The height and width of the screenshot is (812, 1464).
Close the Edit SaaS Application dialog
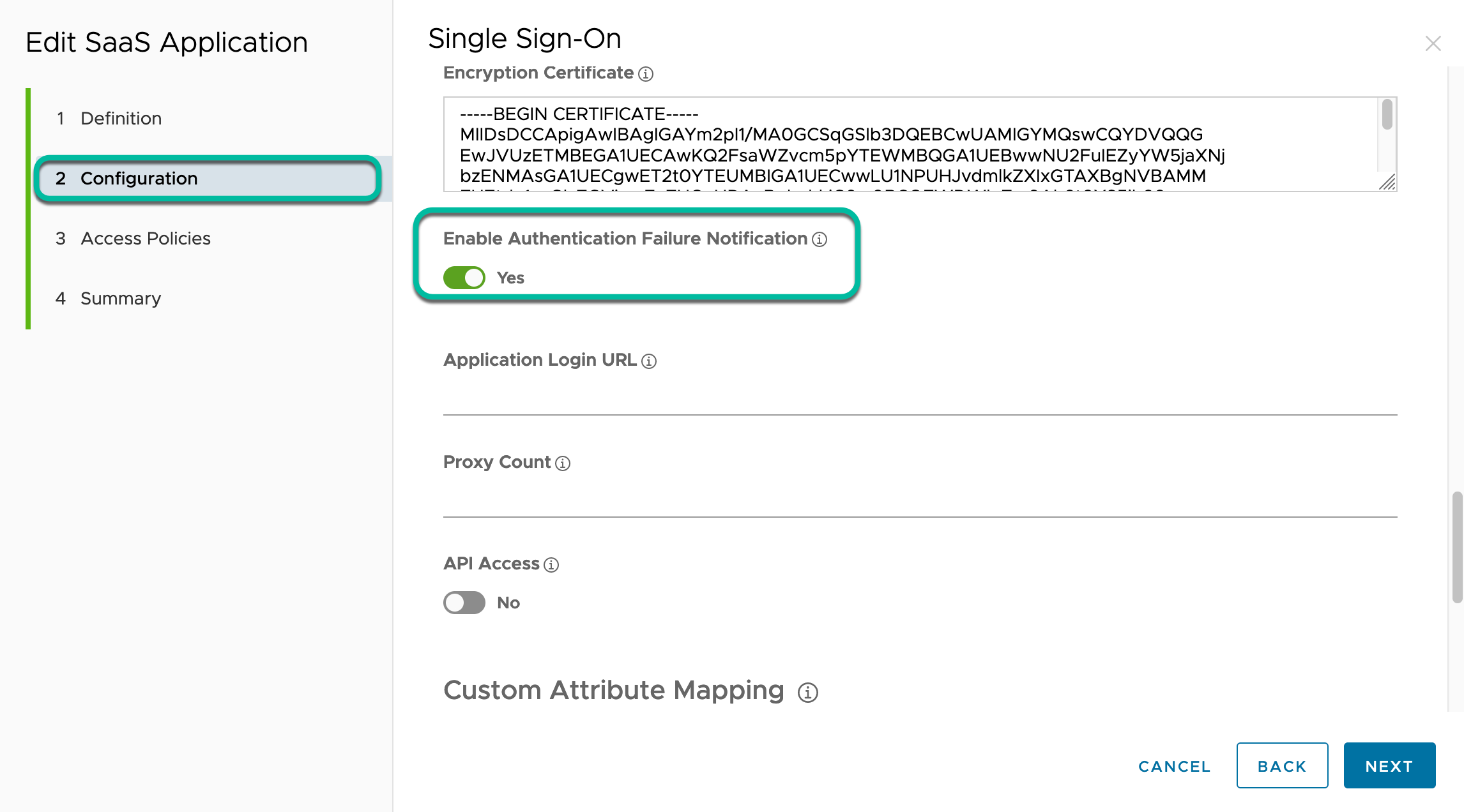1433,43
